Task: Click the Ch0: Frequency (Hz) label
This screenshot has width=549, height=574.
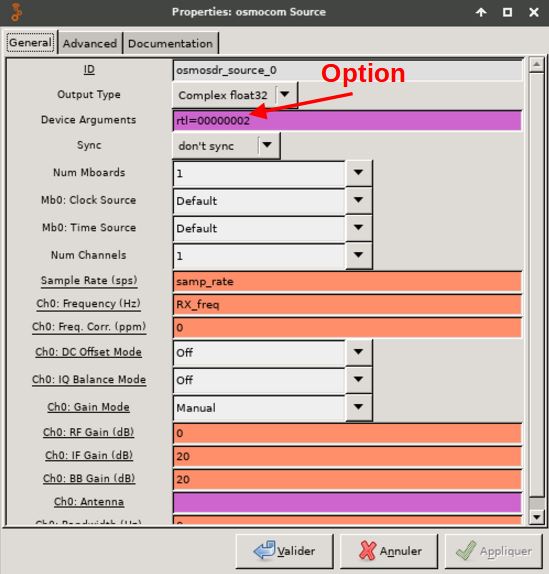Action: tap(88, 304)
